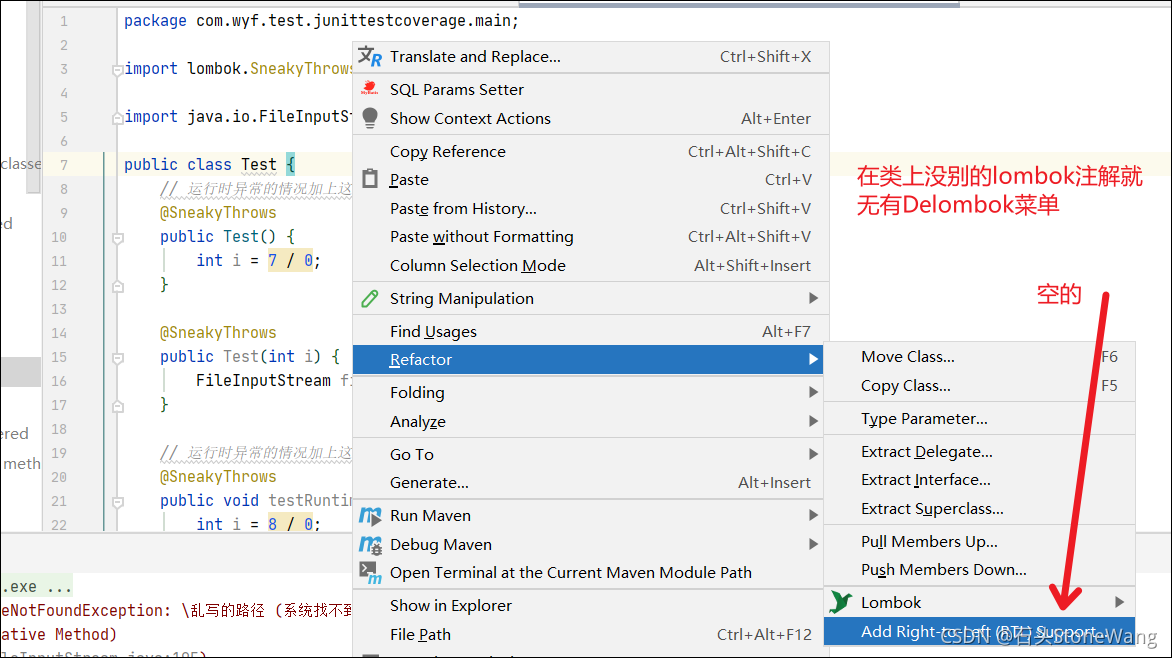Viewport: 1172px width, 658px height.
Task: Choose Paste from the context menu
Action: click(x=590, y=179)
